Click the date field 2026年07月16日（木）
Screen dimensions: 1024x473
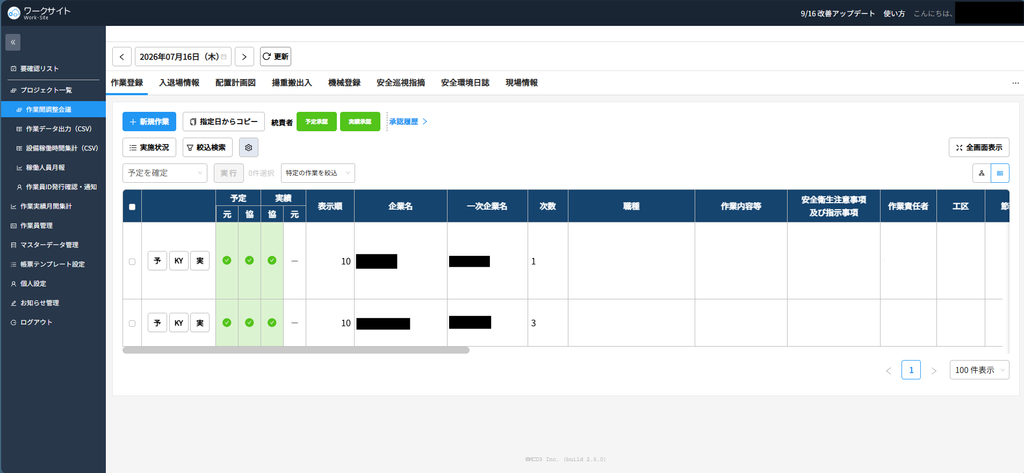[184, 57]
